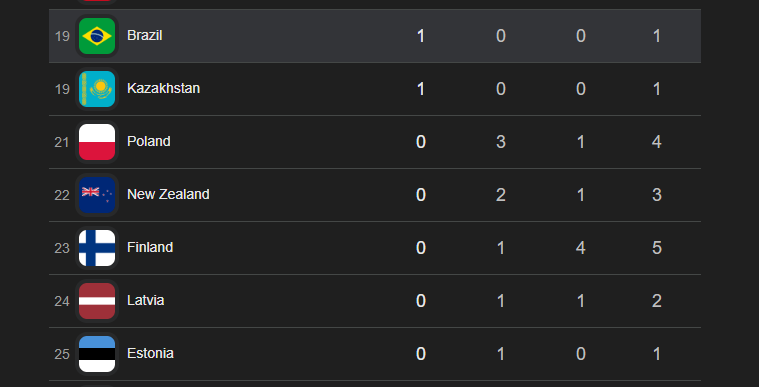759x387 pixels.
Task: Open the Brazil country name
Action: click(144, 35)
